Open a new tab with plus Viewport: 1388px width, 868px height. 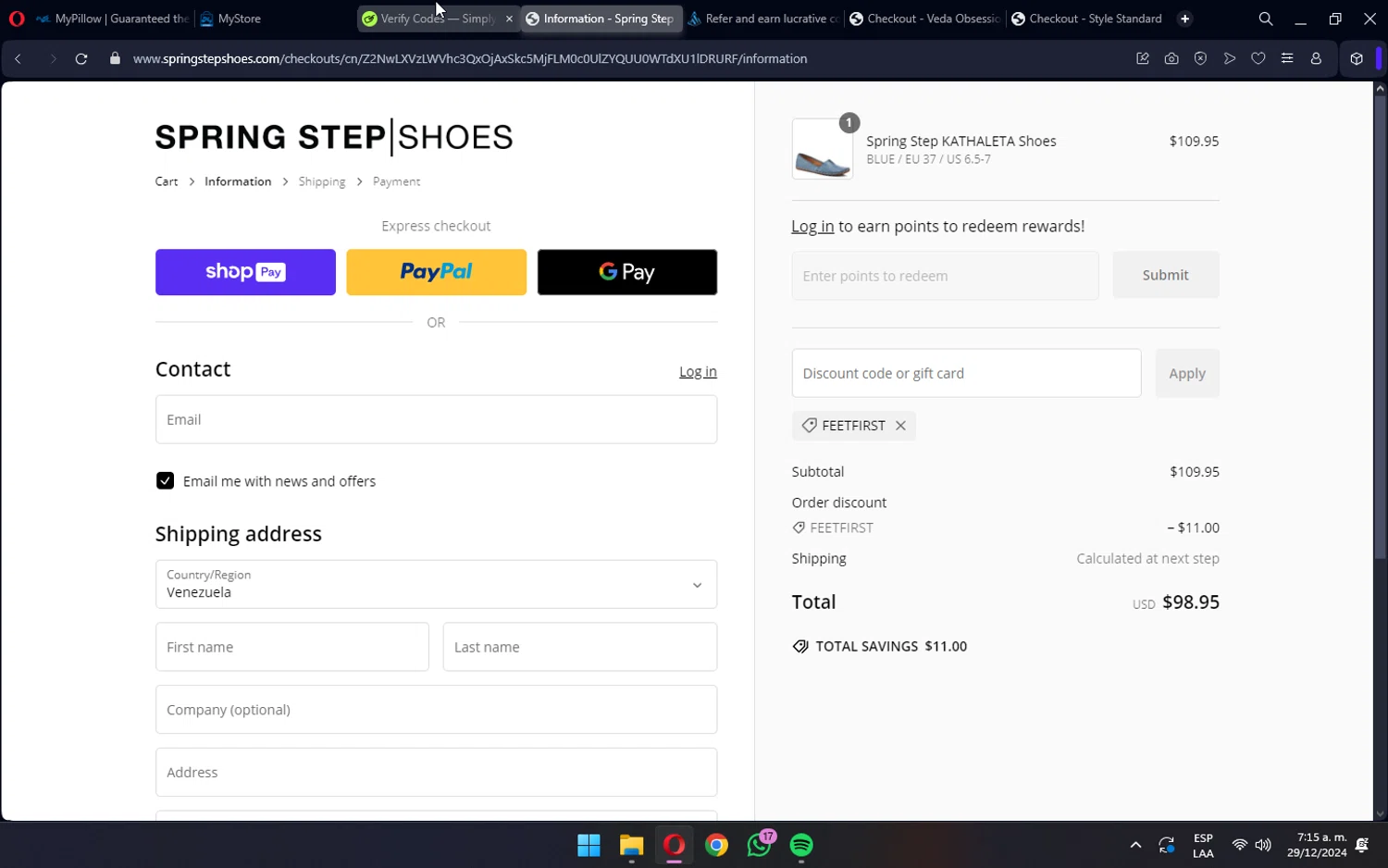[1185, 19]
